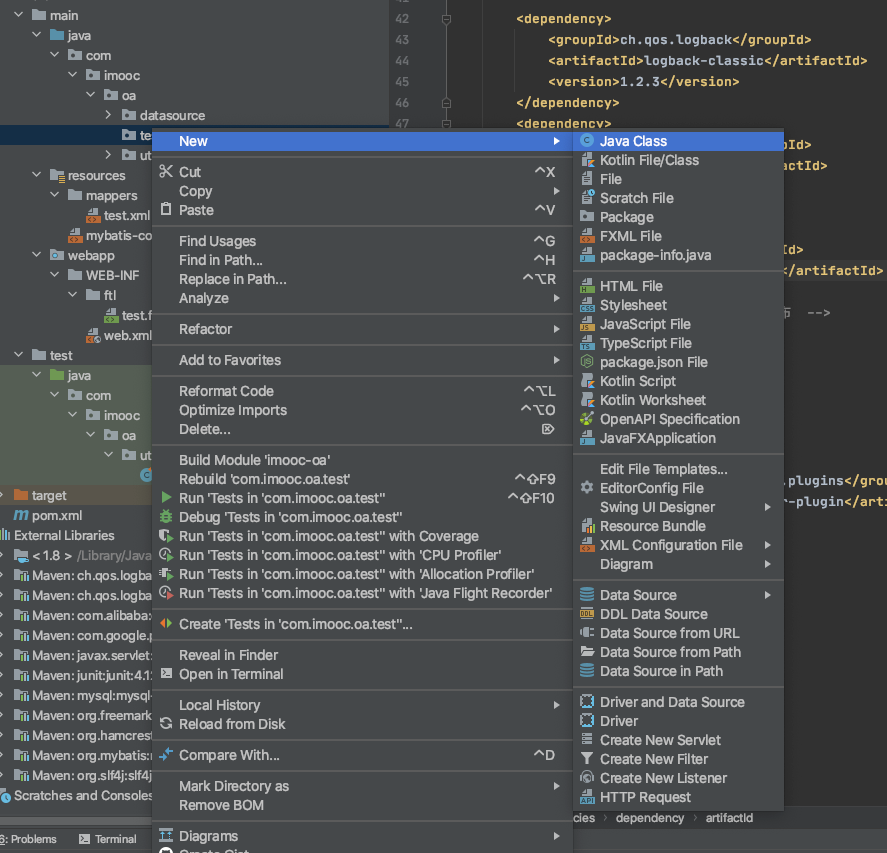
Task: Select Java Class from the New submenu
Action: coord(678,141)
